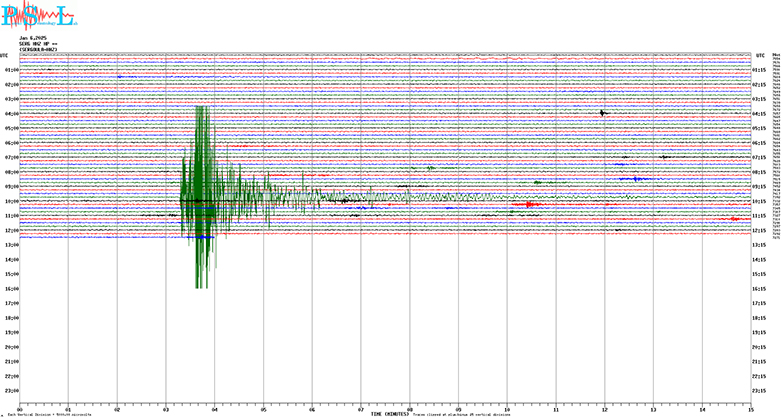Click minute 03 on the bottom time axis
Viewport: 782px width, 420px height.
165,409
